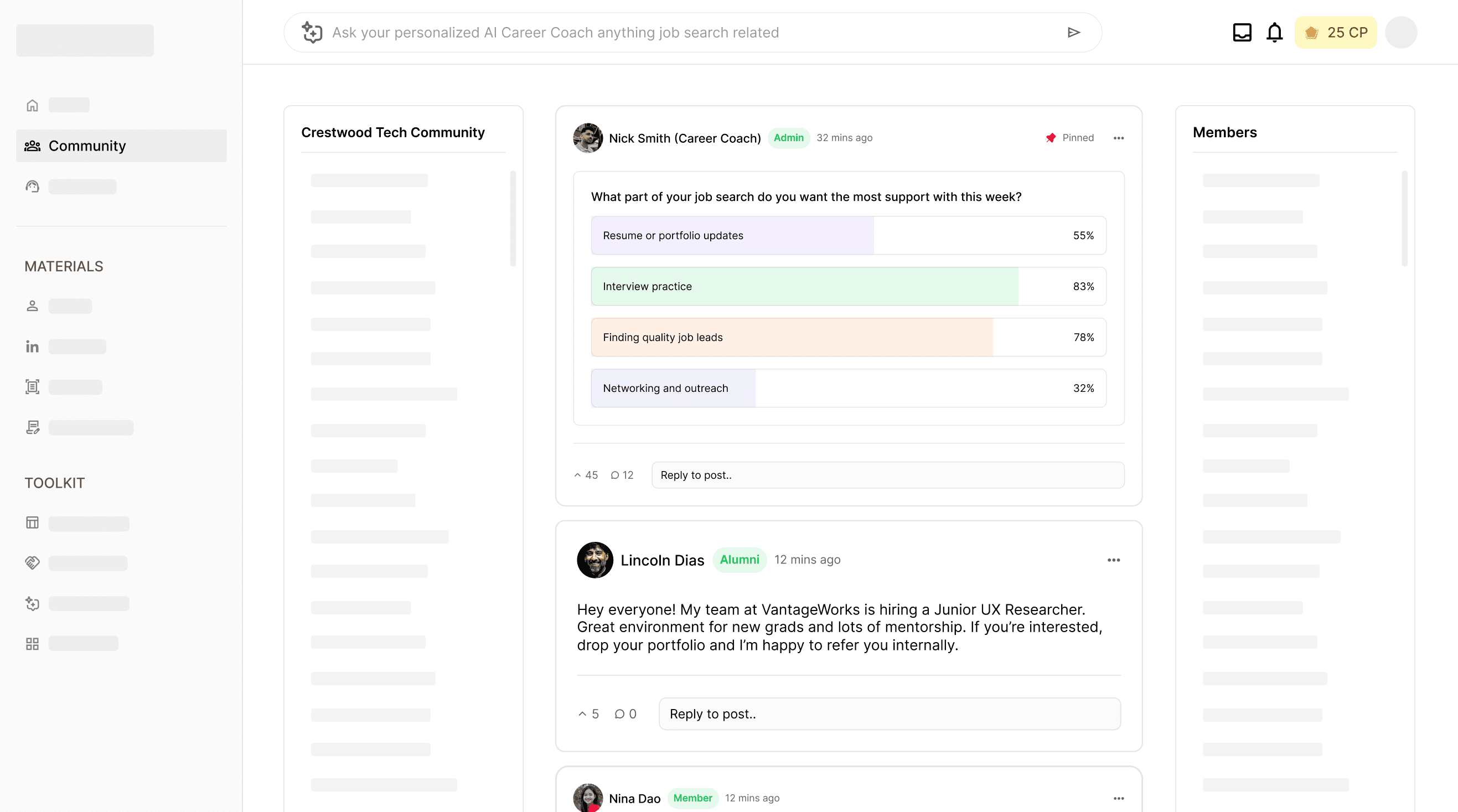This screenshot has height=812, width=1458.
Task: Select Networking and outreach poll option
Action: pos(848,388)
